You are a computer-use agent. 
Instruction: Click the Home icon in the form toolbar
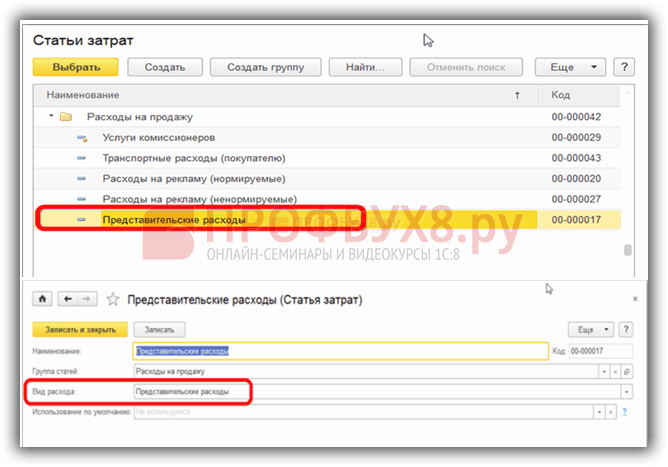43,298
